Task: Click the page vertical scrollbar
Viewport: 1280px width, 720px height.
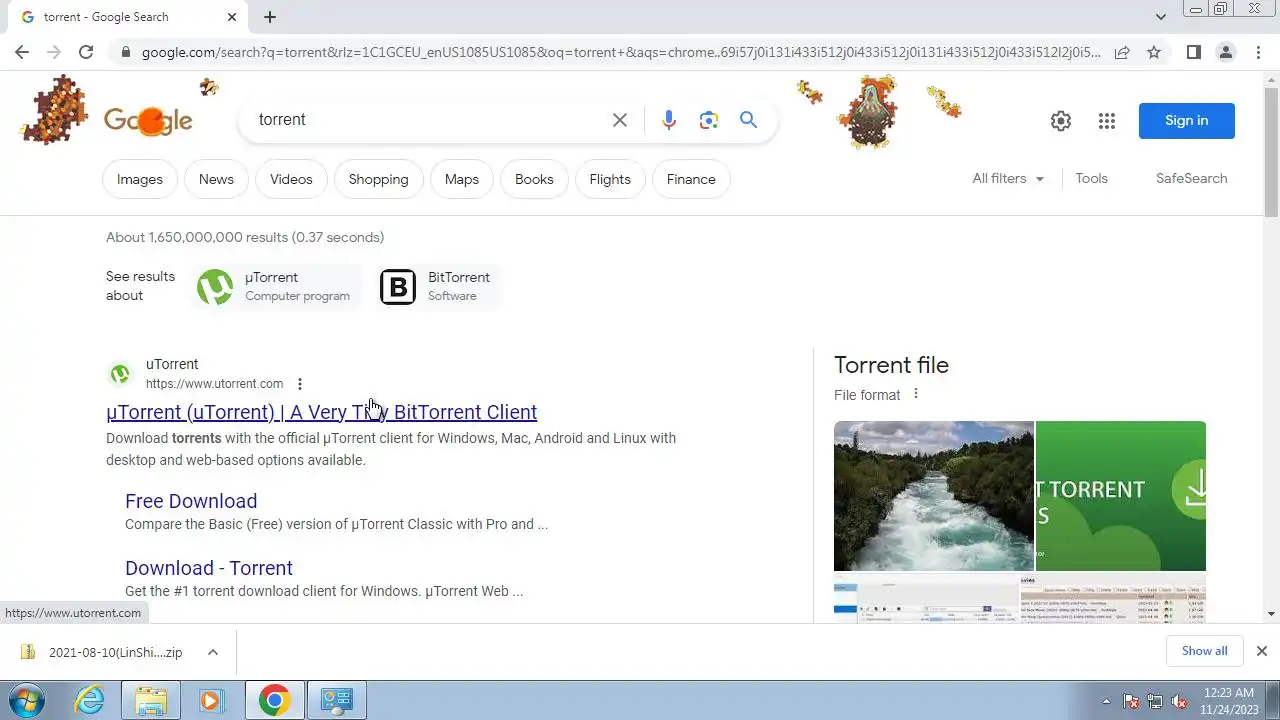Action: click(x=1271, y=150)
